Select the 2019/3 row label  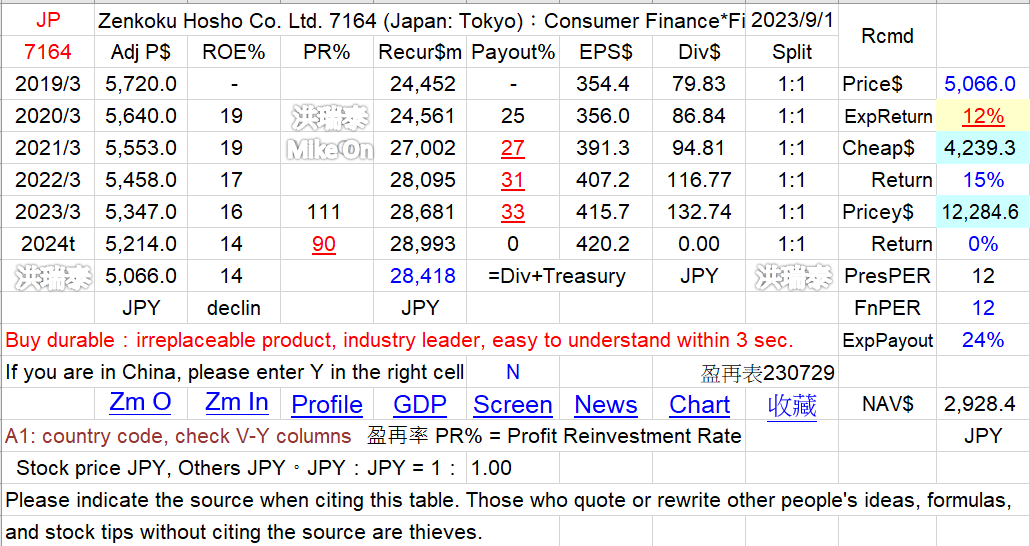coord(47,84)
